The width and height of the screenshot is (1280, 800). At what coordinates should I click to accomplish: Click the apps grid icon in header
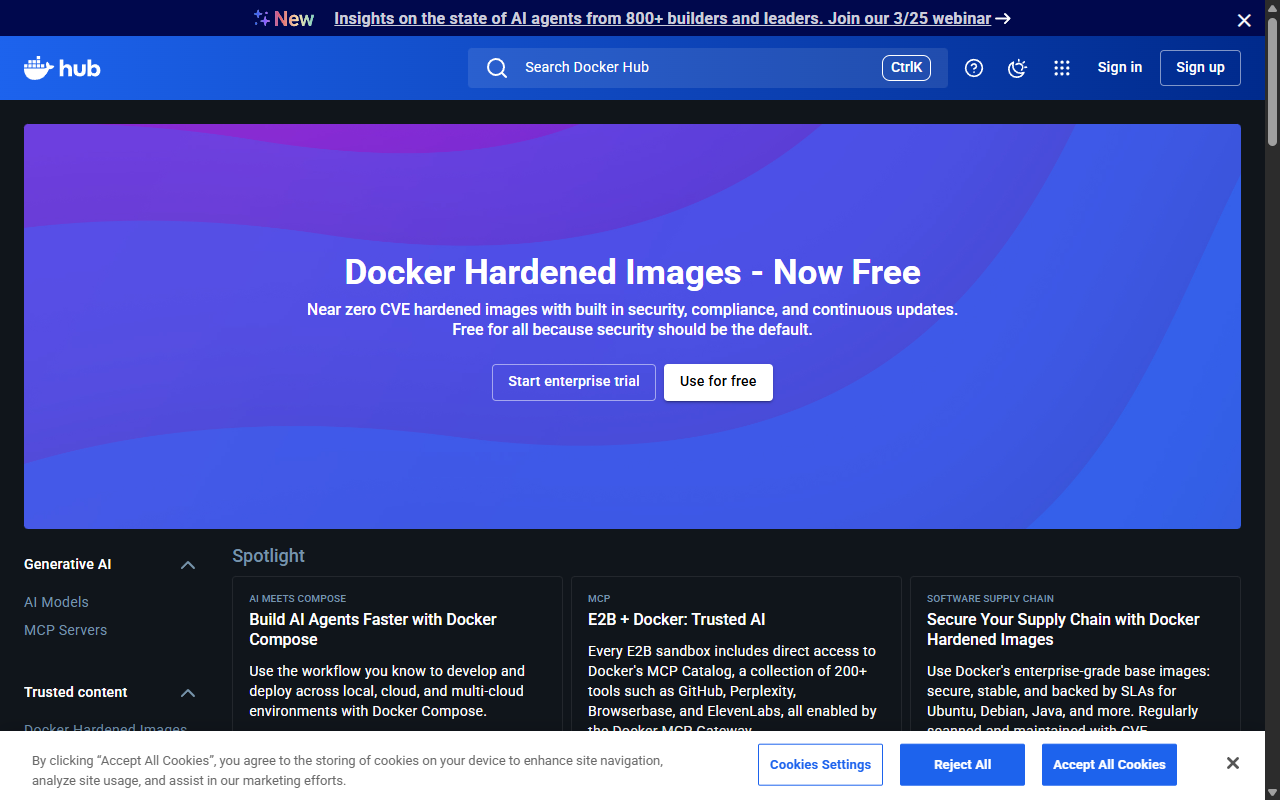point(1062,68)
